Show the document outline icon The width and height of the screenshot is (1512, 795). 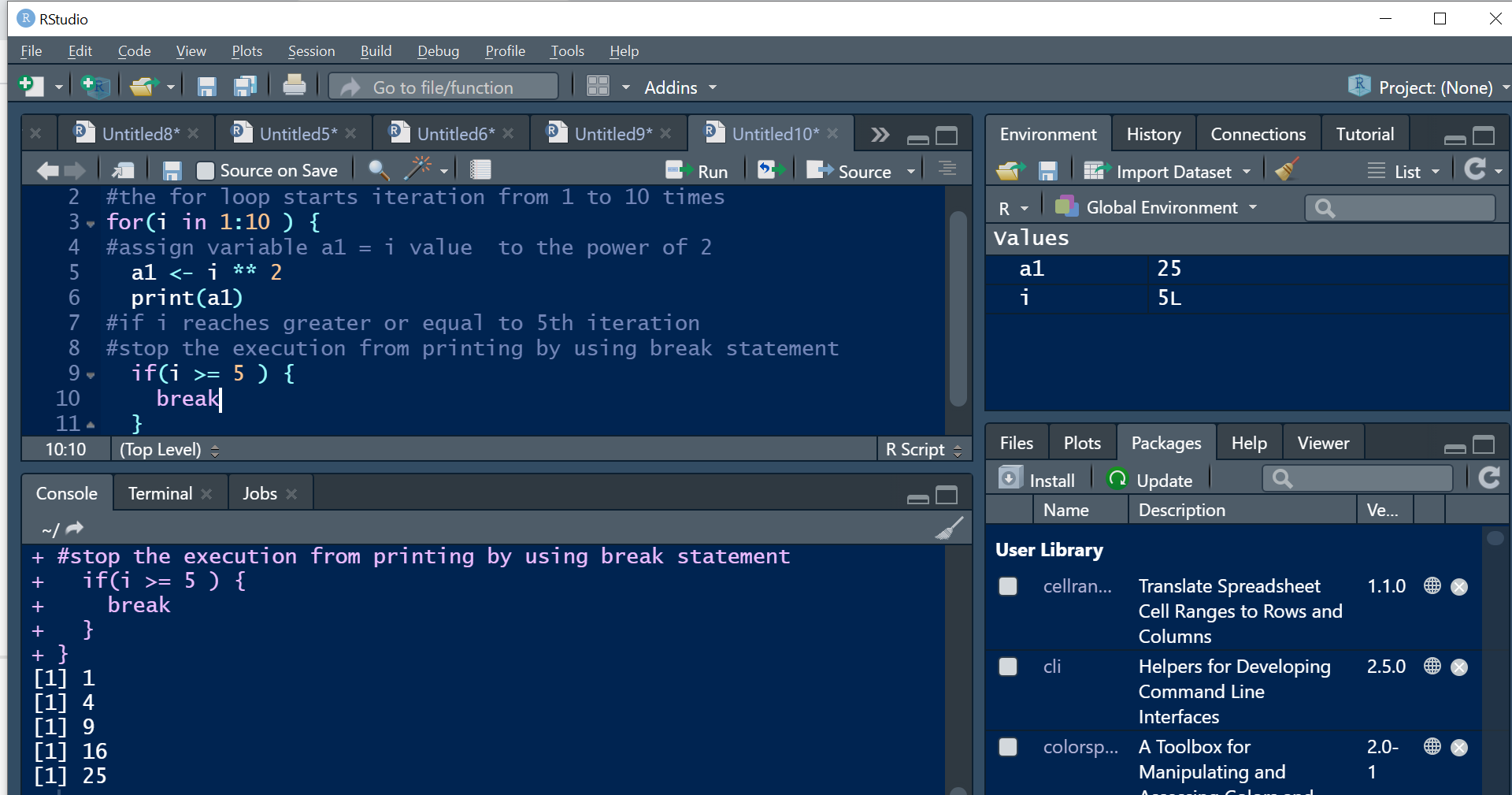point(947,169)
